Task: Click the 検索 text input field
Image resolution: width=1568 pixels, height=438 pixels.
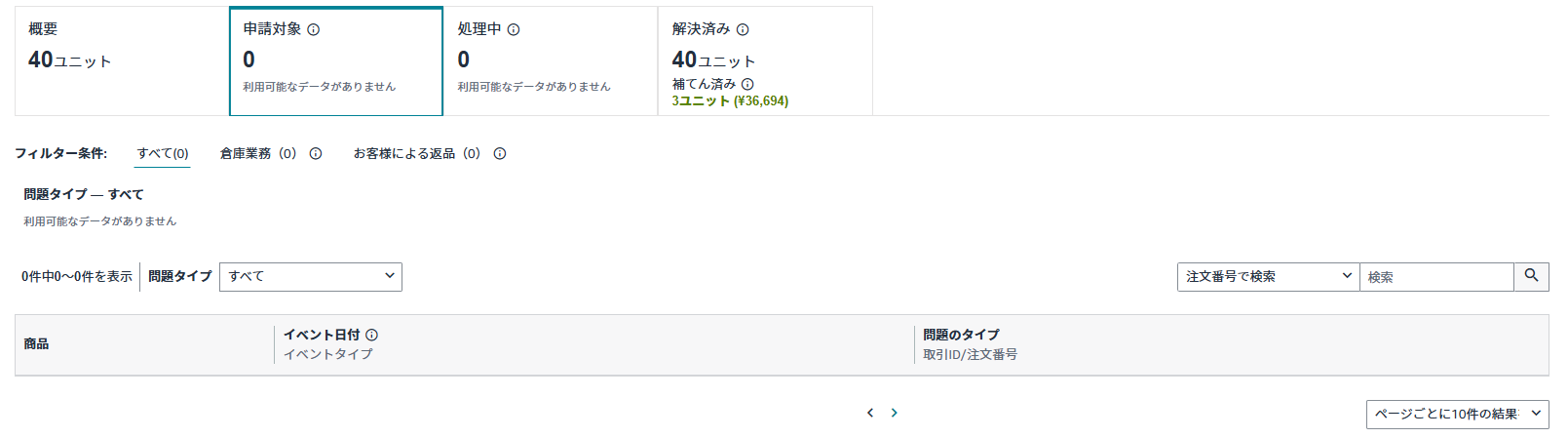Action: pyautogui.click(x=1436, y=276)
